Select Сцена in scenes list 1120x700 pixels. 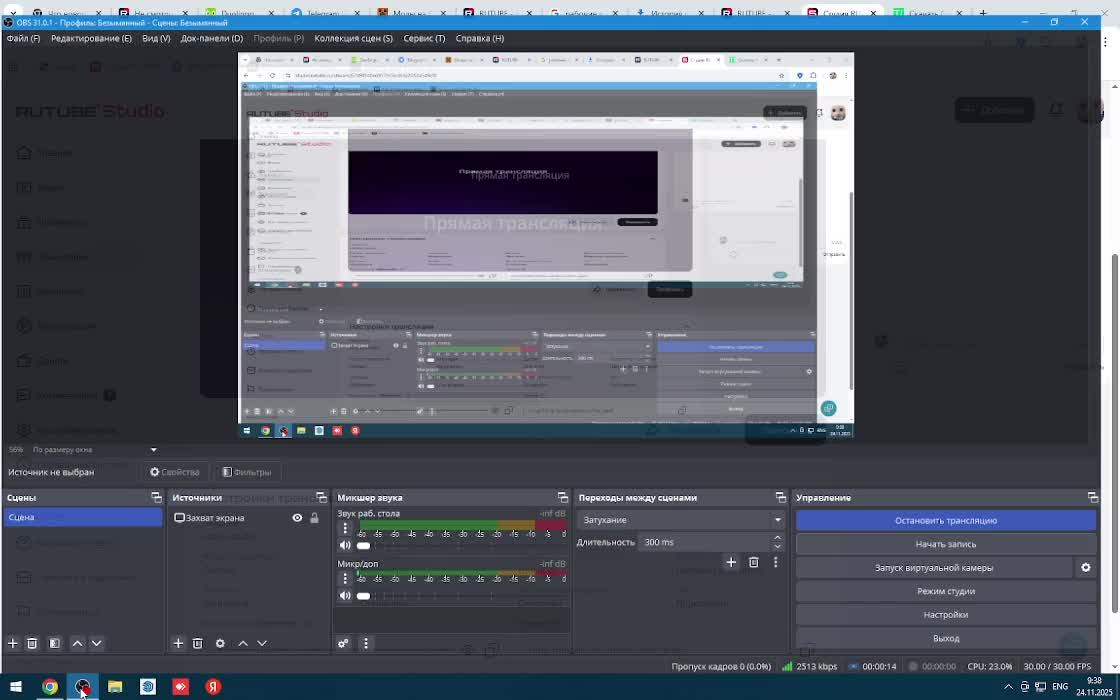click(83, 517)
